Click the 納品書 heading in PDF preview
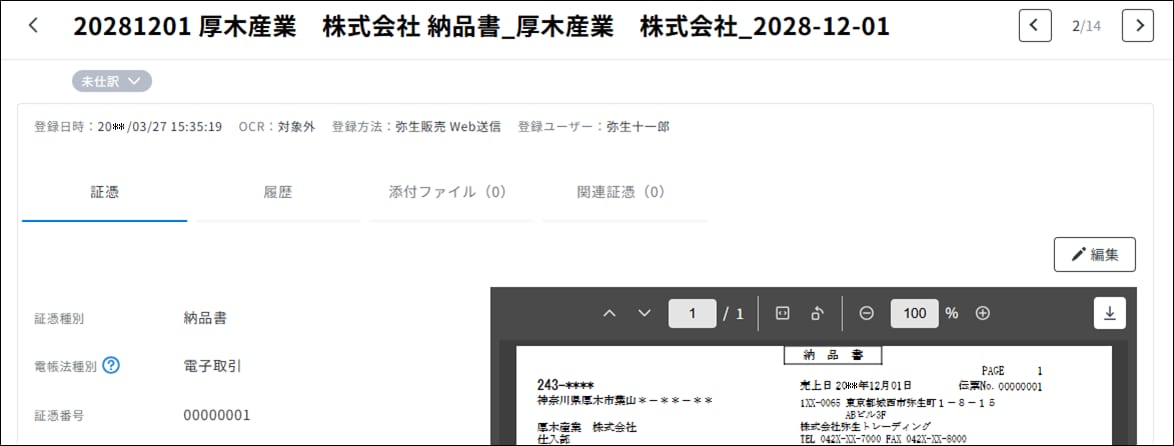The width and height of the screenshot is (1174, 446). coord(833,355)
